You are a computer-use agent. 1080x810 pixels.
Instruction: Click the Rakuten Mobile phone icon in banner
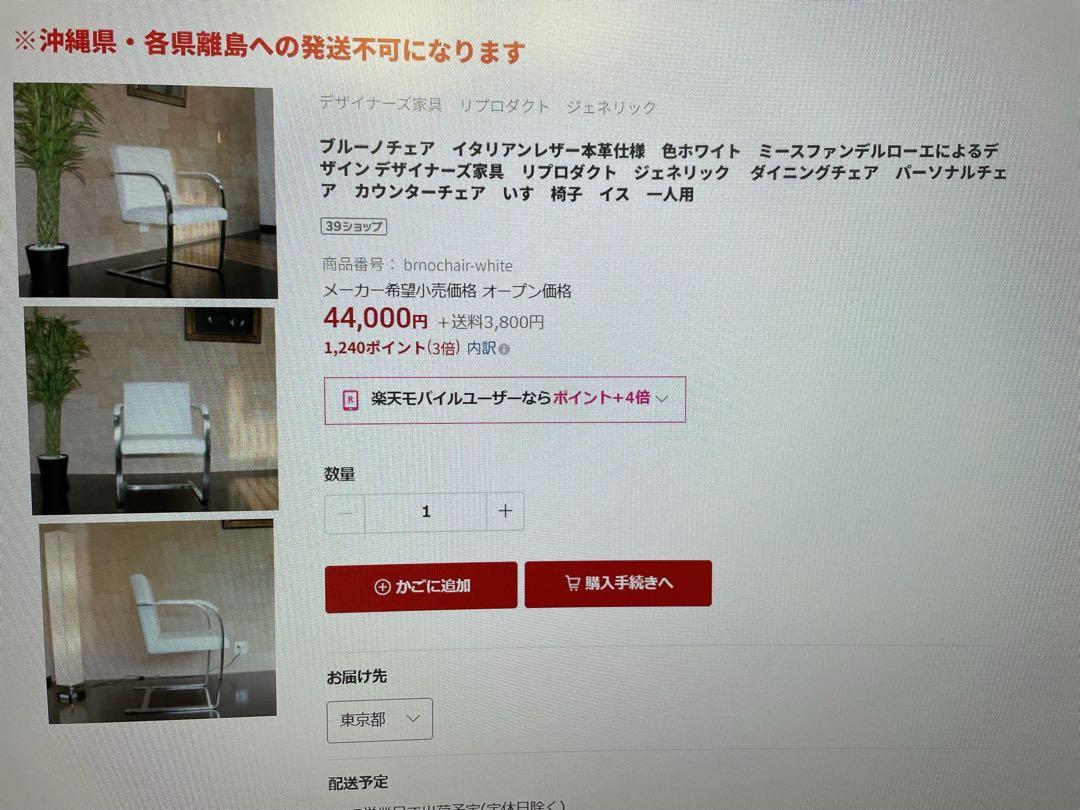click(351, 400)
